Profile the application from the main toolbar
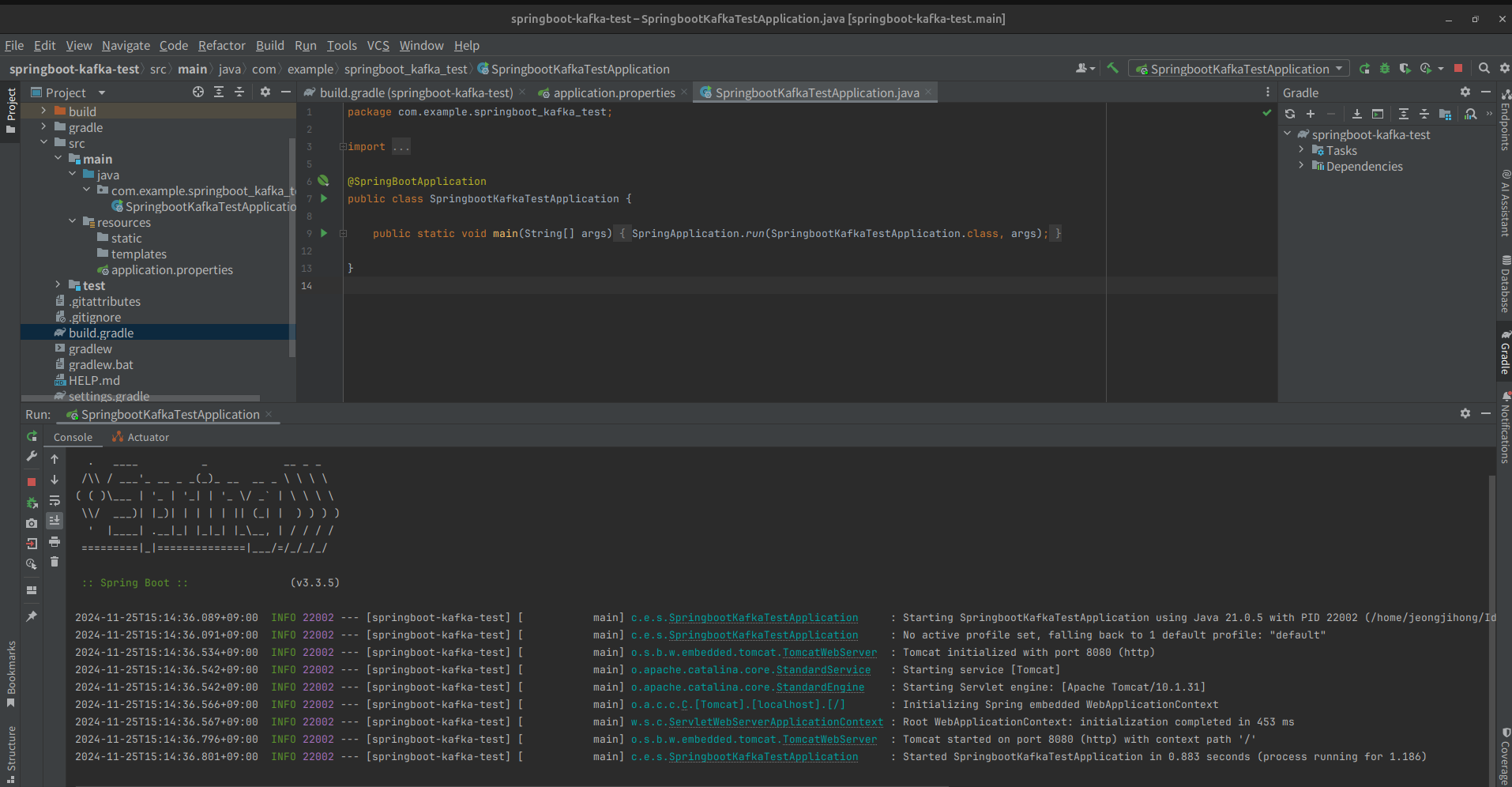1512x787 pixels. coord(1426,69)
